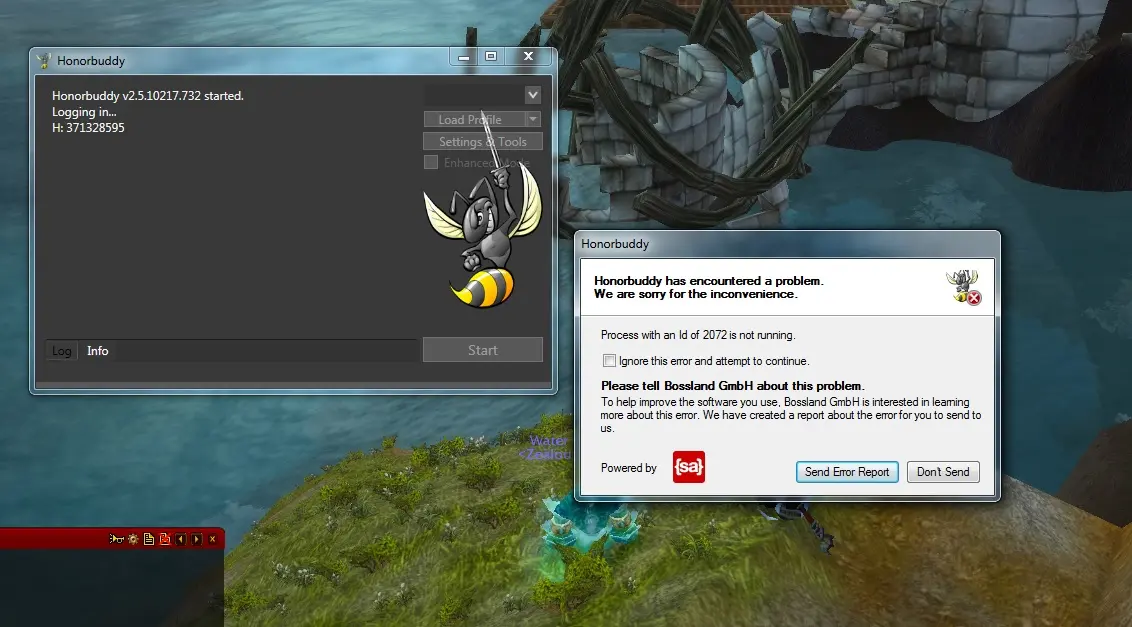Click the 'Logging in...' log line
The image size is (1132, 627).
(84, 112)
